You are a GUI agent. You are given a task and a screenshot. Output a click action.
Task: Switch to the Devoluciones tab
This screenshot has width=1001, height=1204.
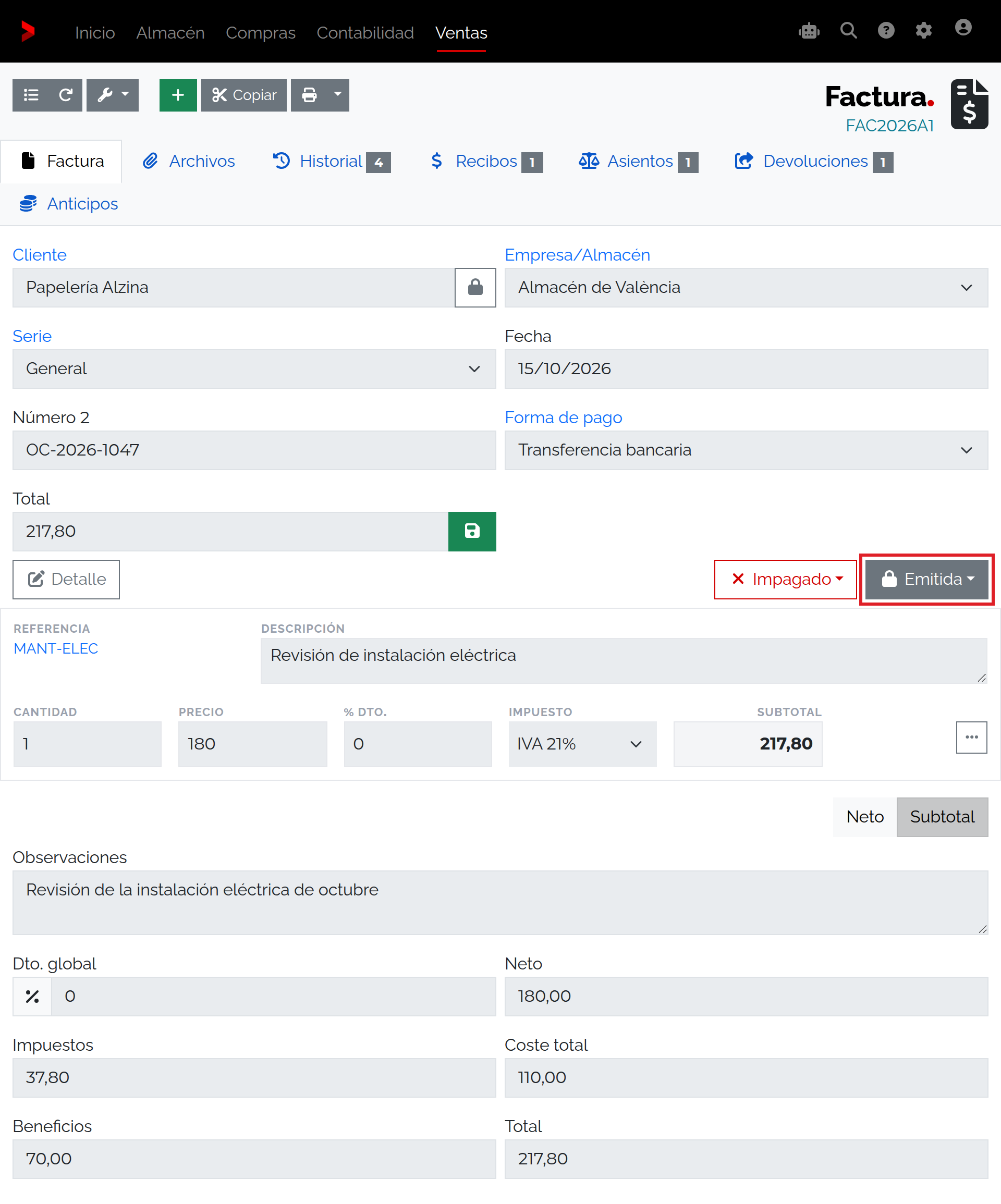(813, 161)
